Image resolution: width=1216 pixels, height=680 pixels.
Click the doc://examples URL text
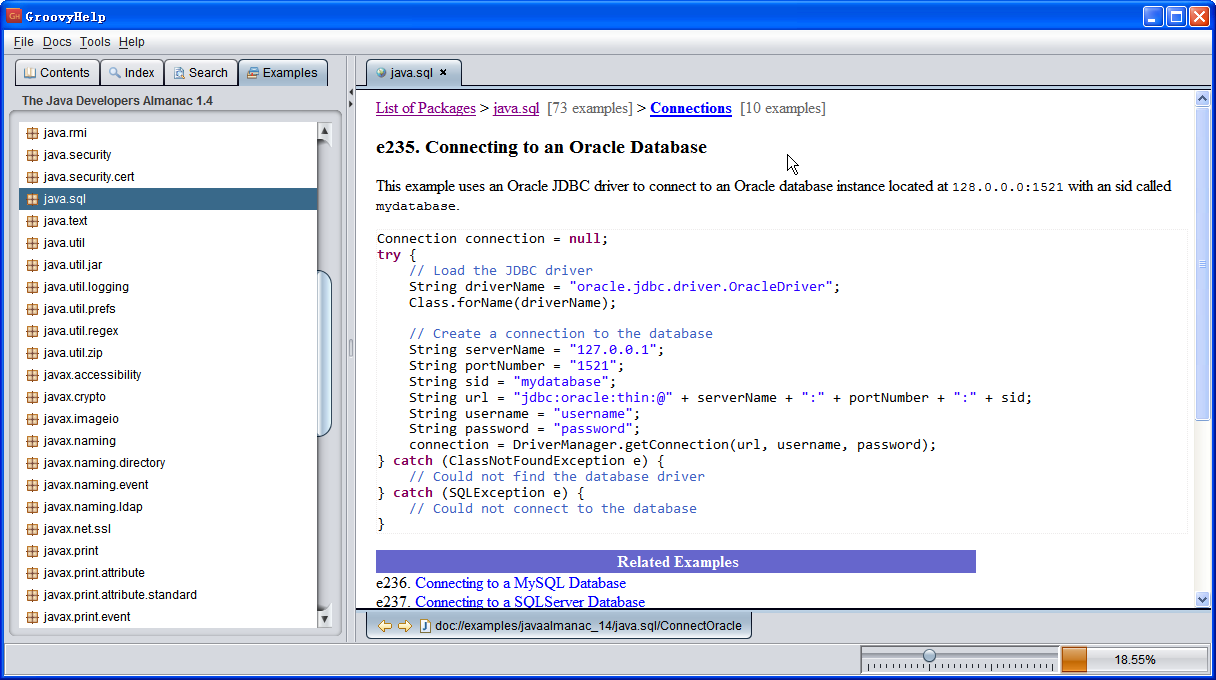pos(589,626)
